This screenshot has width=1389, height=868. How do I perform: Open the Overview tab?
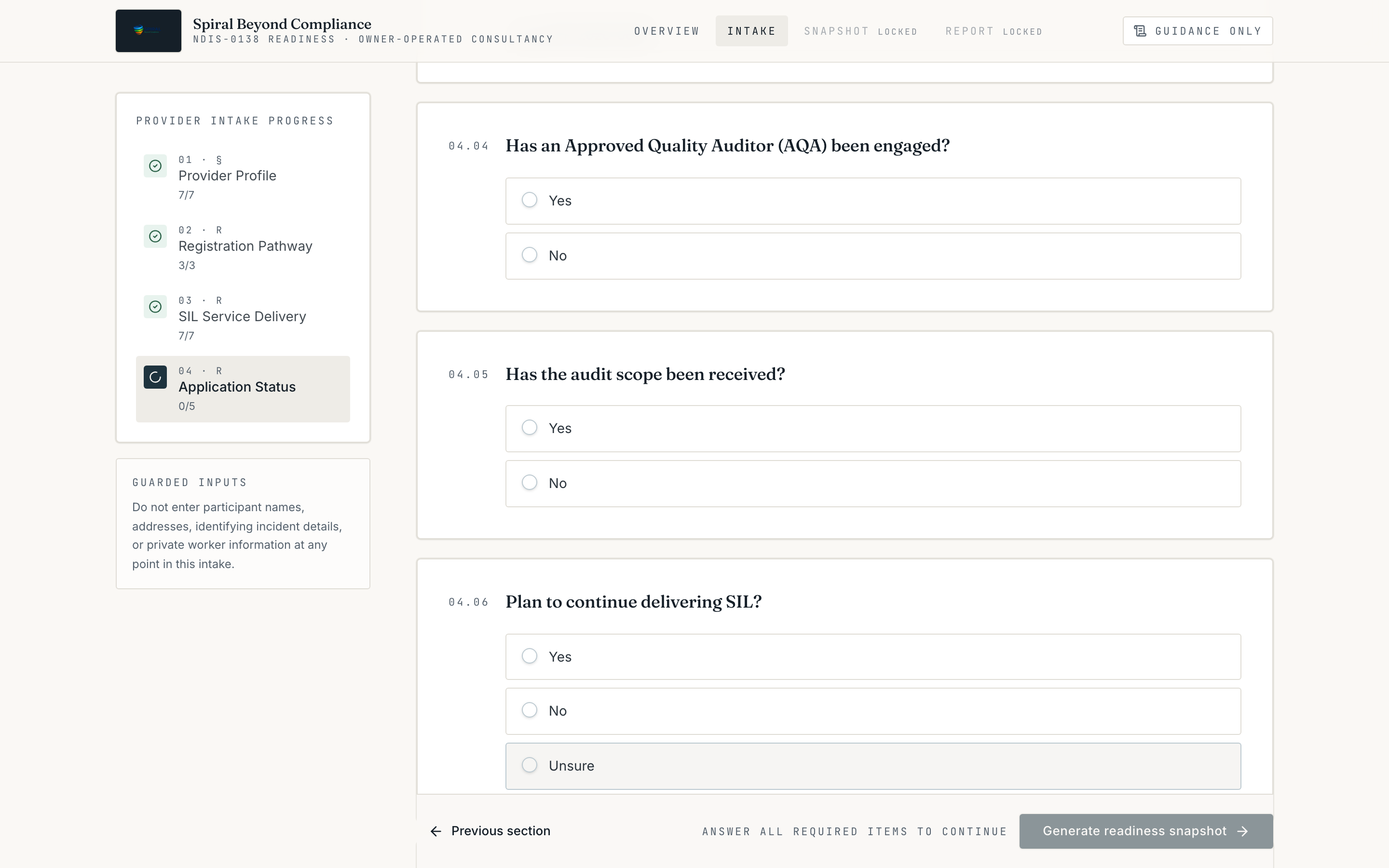(667, 31)
